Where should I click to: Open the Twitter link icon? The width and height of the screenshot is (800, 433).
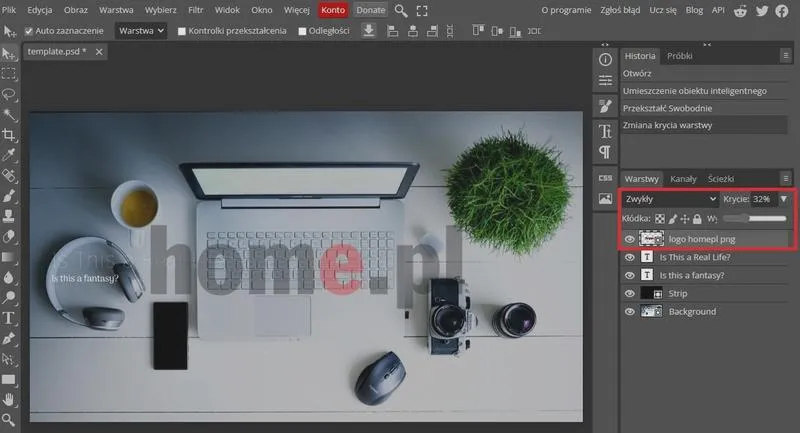762,10
